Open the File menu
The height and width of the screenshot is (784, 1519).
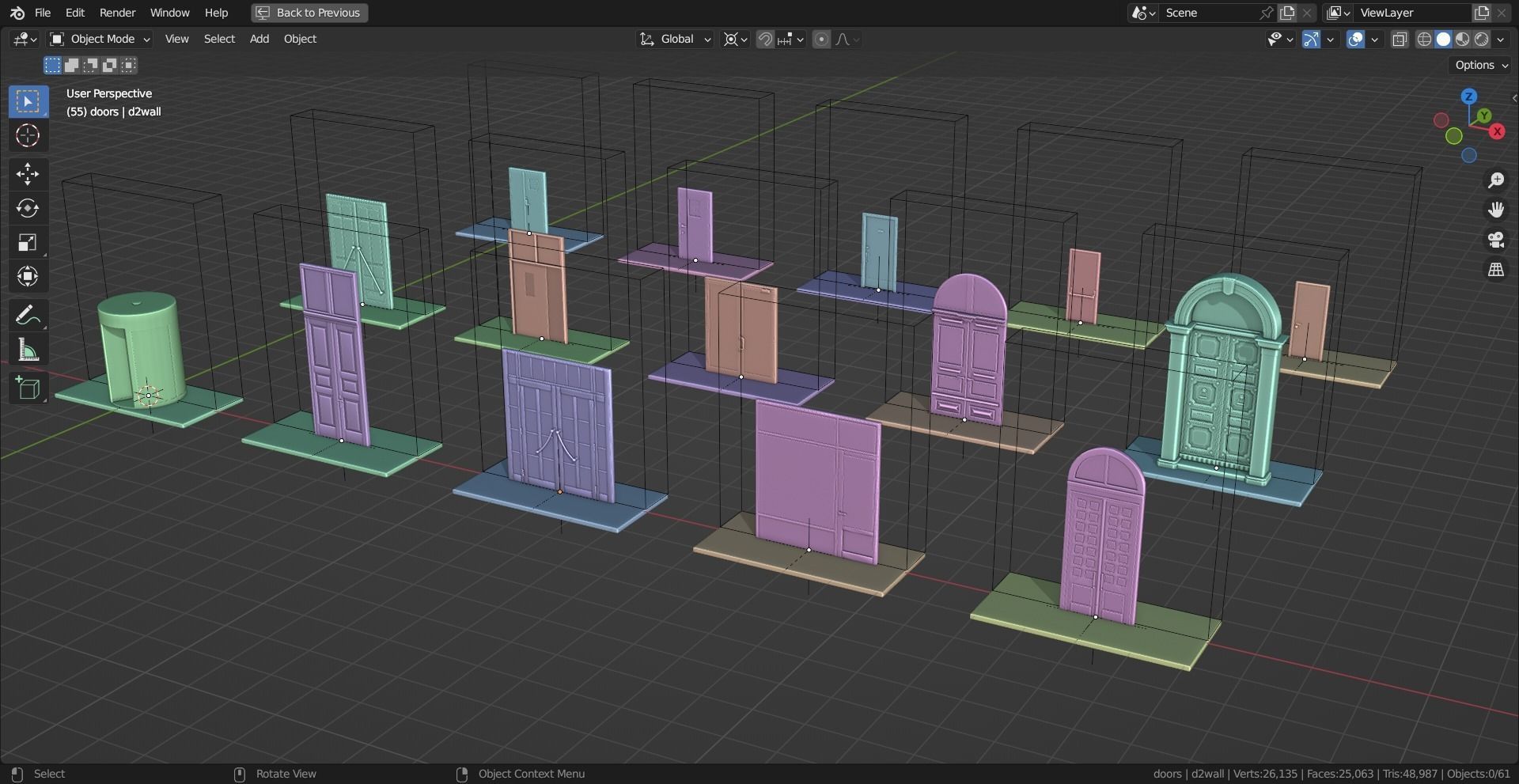pos(43,13)
